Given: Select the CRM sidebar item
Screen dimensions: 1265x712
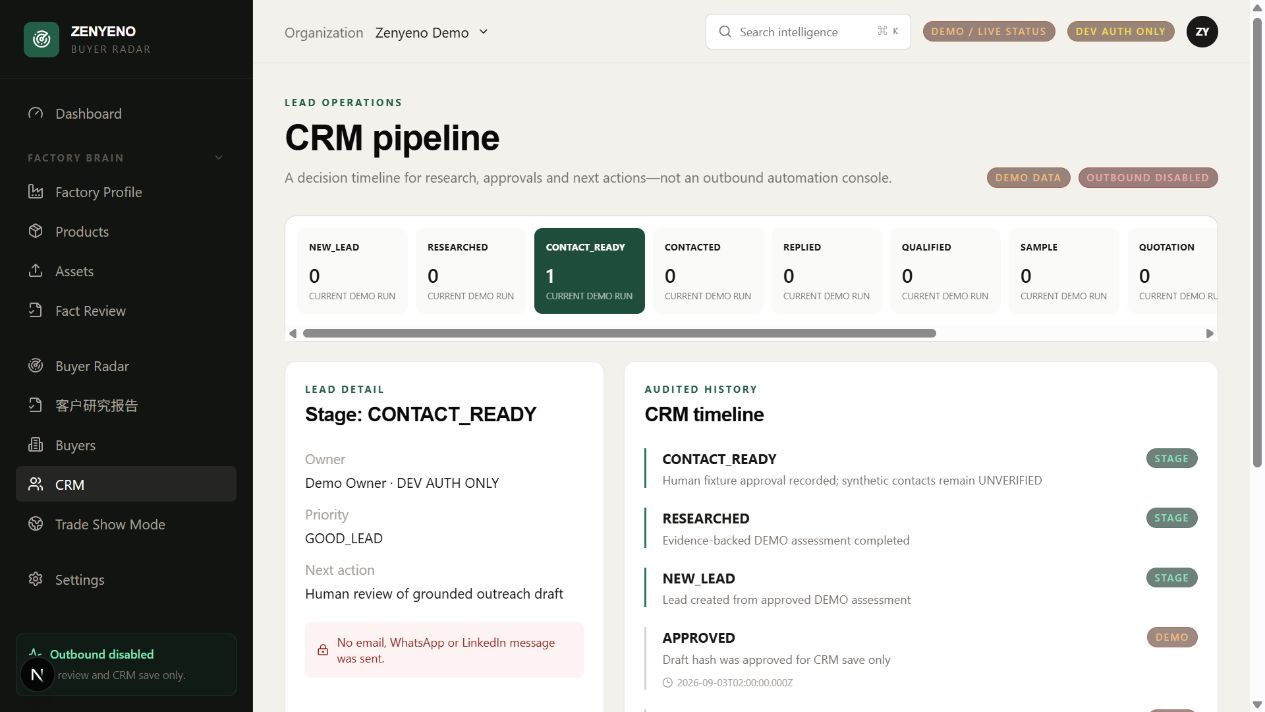Looking at the screenshot, I should pos(126,484).
